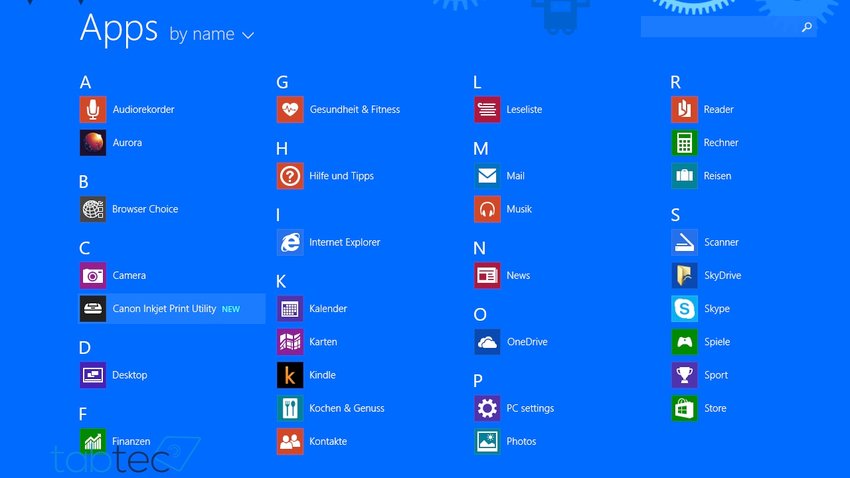Click the search magnifier button

click(x=807, y=27)
